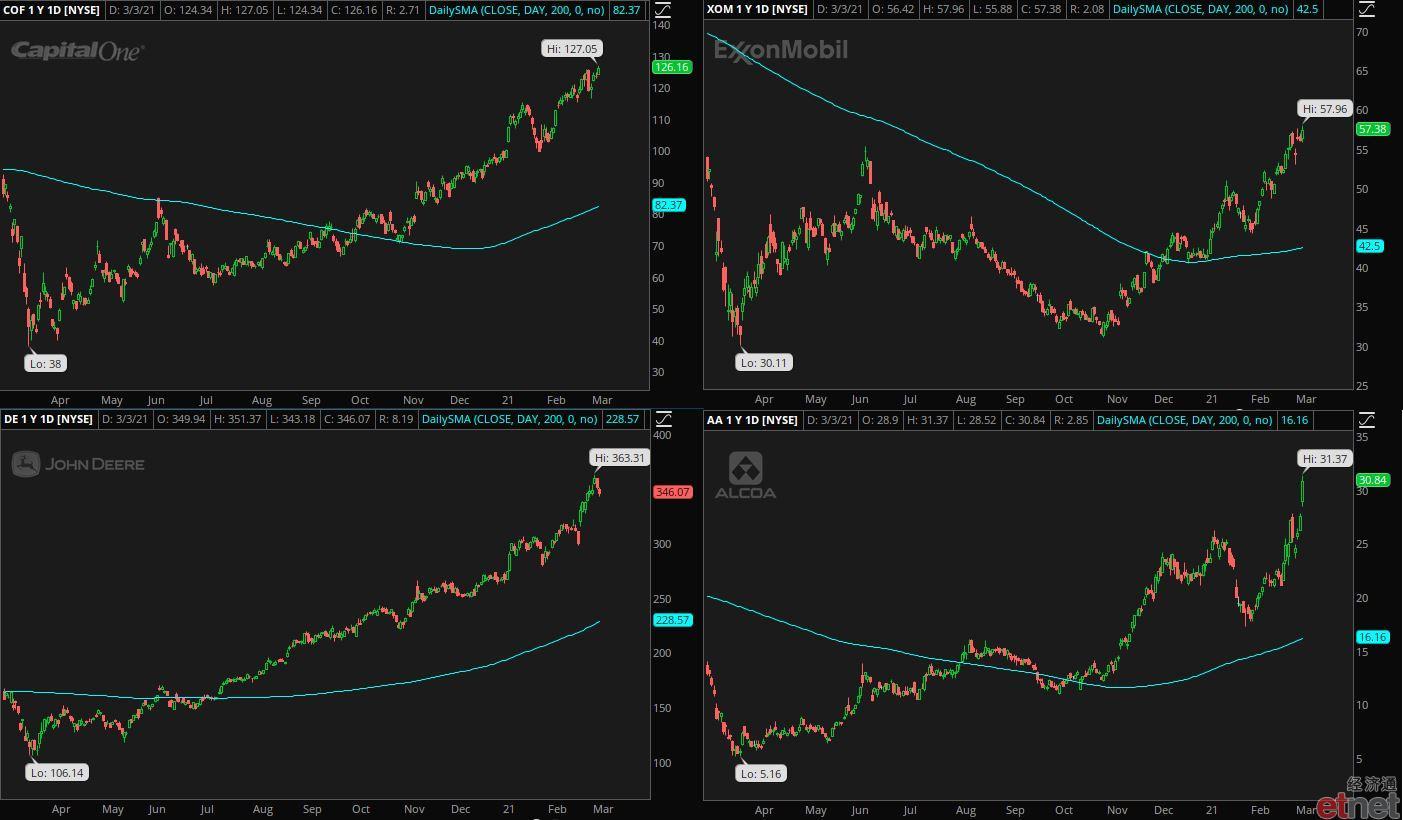Click the COF chart drawing/axis settings icon

tap(662, 10)
